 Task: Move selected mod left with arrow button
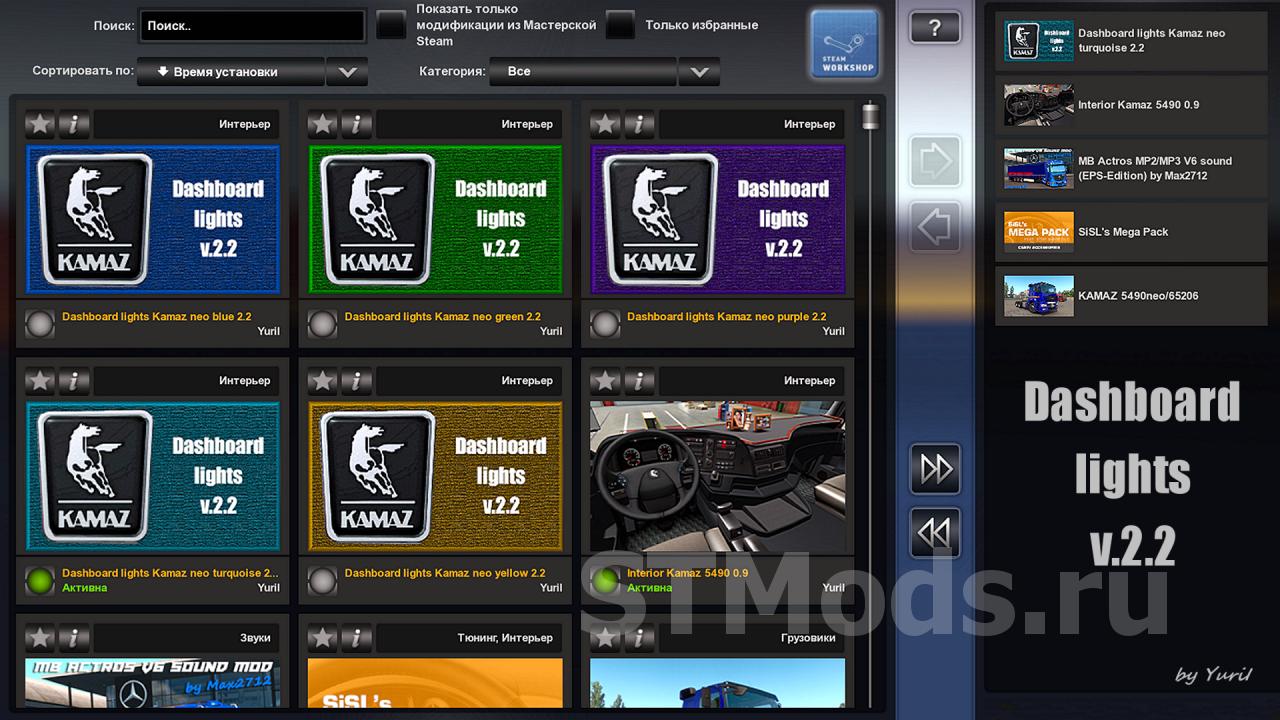point(935,227)
